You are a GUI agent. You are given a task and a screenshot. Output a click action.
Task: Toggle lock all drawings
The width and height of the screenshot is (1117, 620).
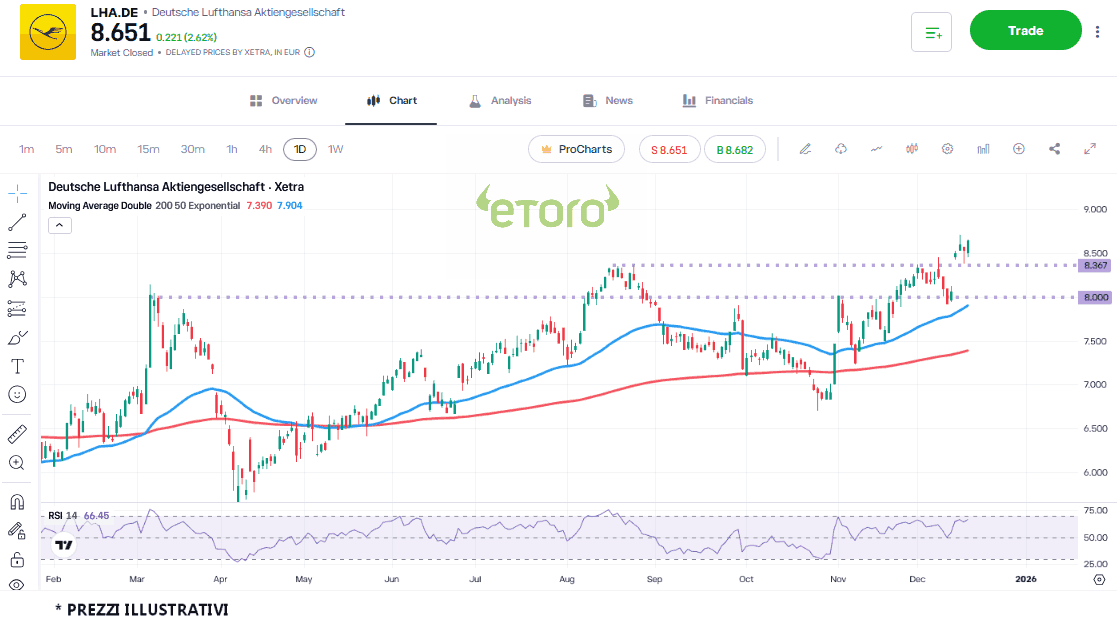17,559
